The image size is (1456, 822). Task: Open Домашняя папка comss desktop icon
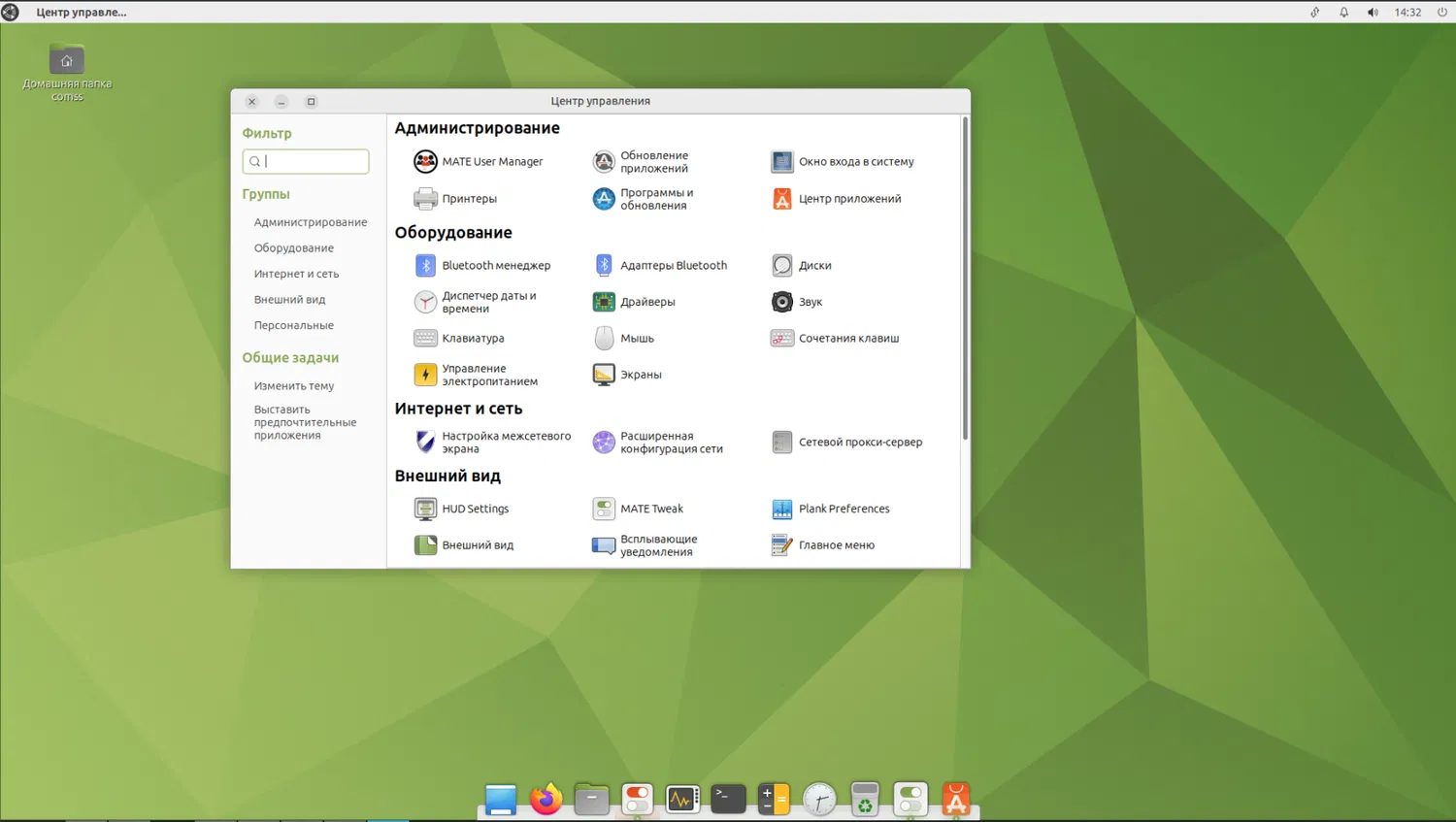[67, 71]
